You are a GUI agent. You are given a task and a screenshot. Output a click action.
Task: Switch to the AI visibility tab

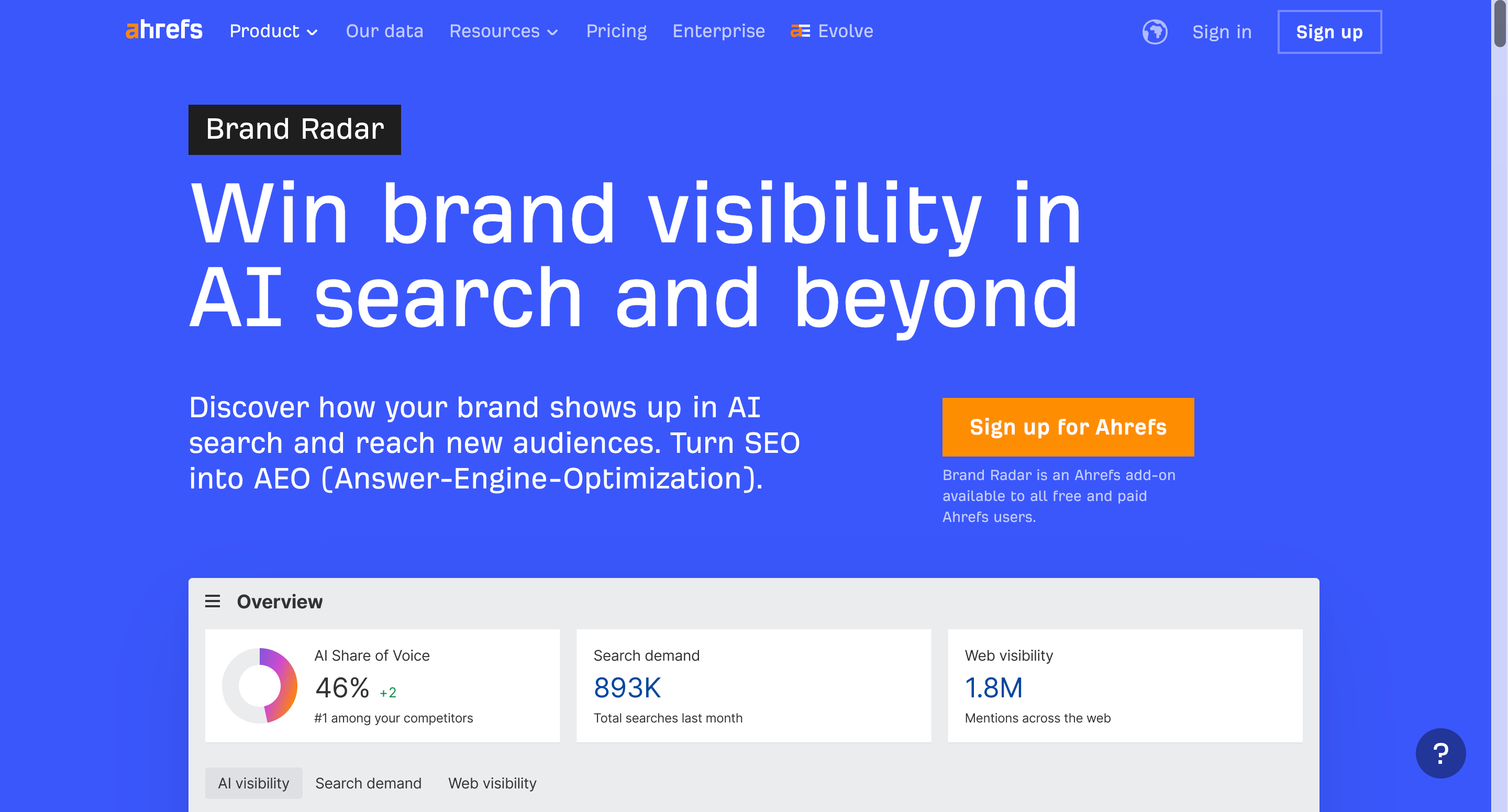(253, 783)
